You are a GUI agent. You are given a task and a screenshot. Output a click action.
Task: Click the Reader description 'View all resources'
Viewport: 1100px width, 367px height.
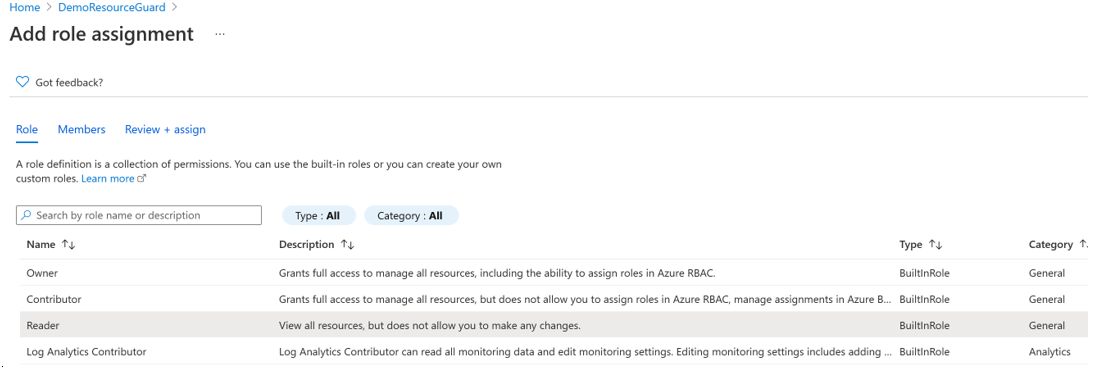click(430, 326)
